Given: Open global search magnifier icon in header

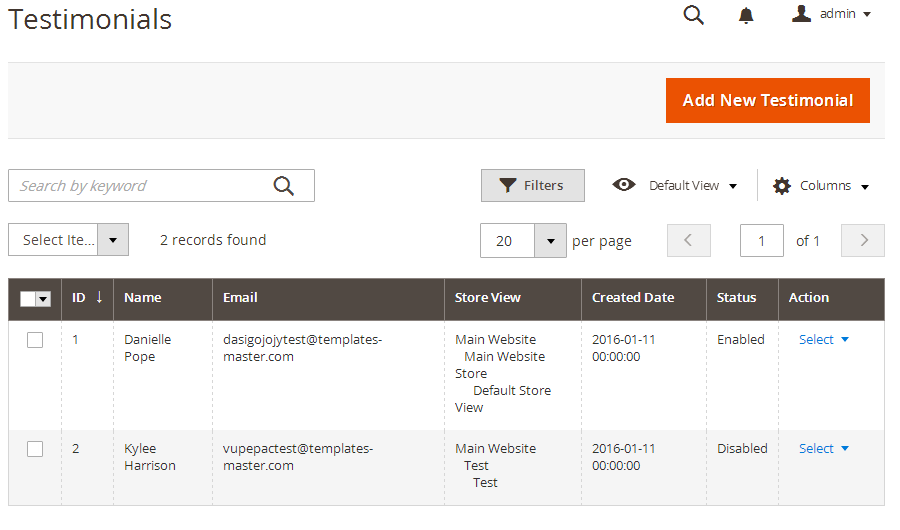Looking at the screenshot, I should (x=693, y=15).
